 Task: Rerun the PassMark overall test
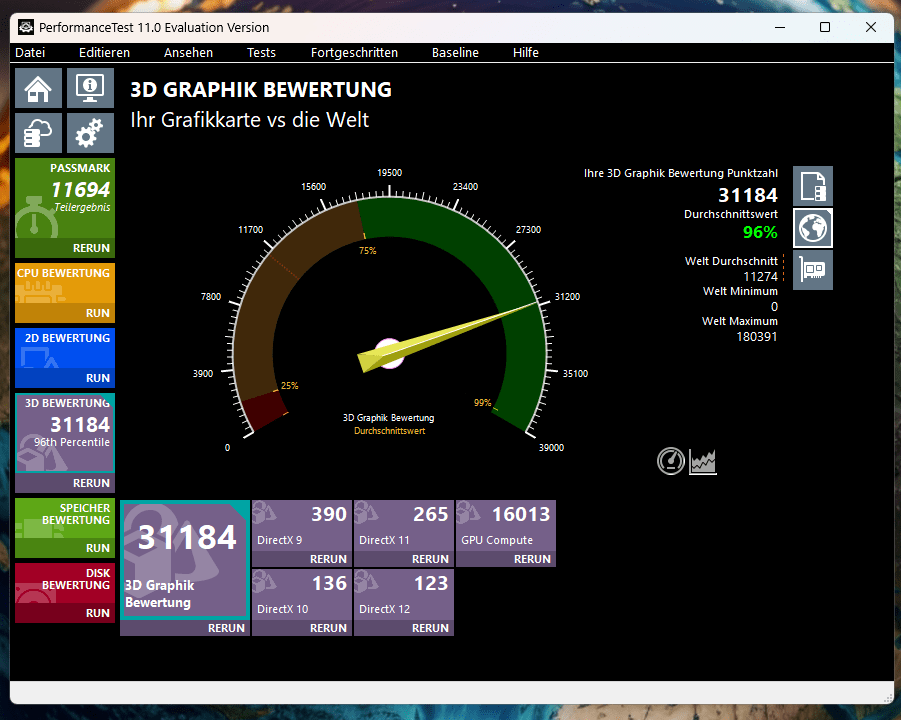[x=91, y=248]
